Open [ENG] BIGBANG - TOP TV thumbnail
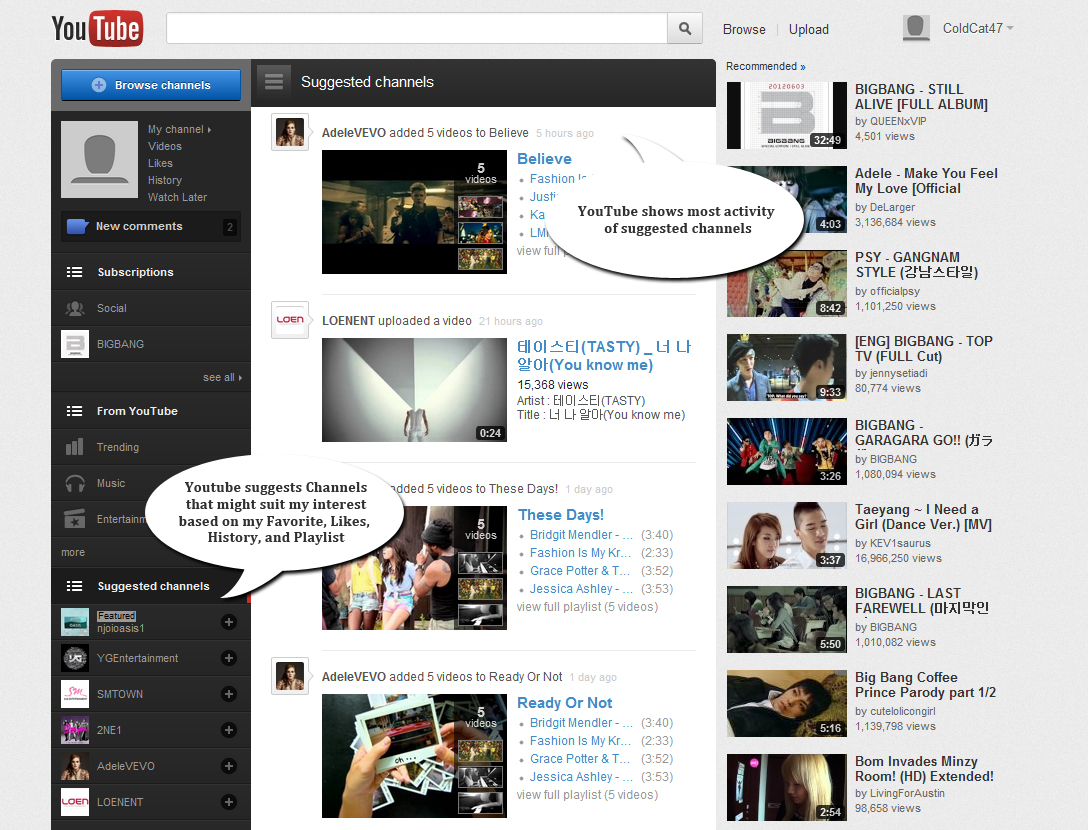 pos(787,367)
